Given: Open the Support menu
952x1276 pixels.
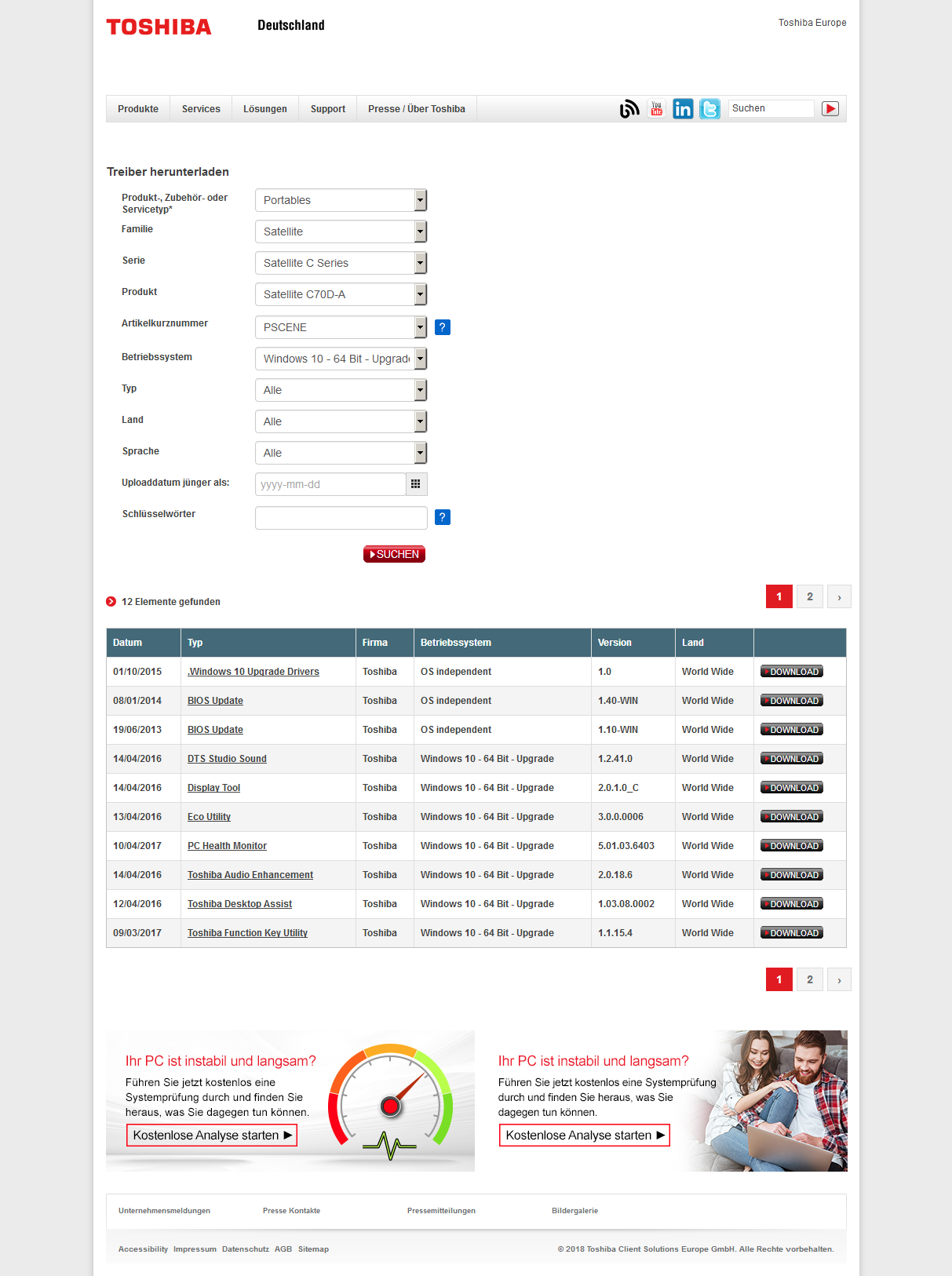Looking at the screenshot, I should pyautogui.click(x=328, y=109).
